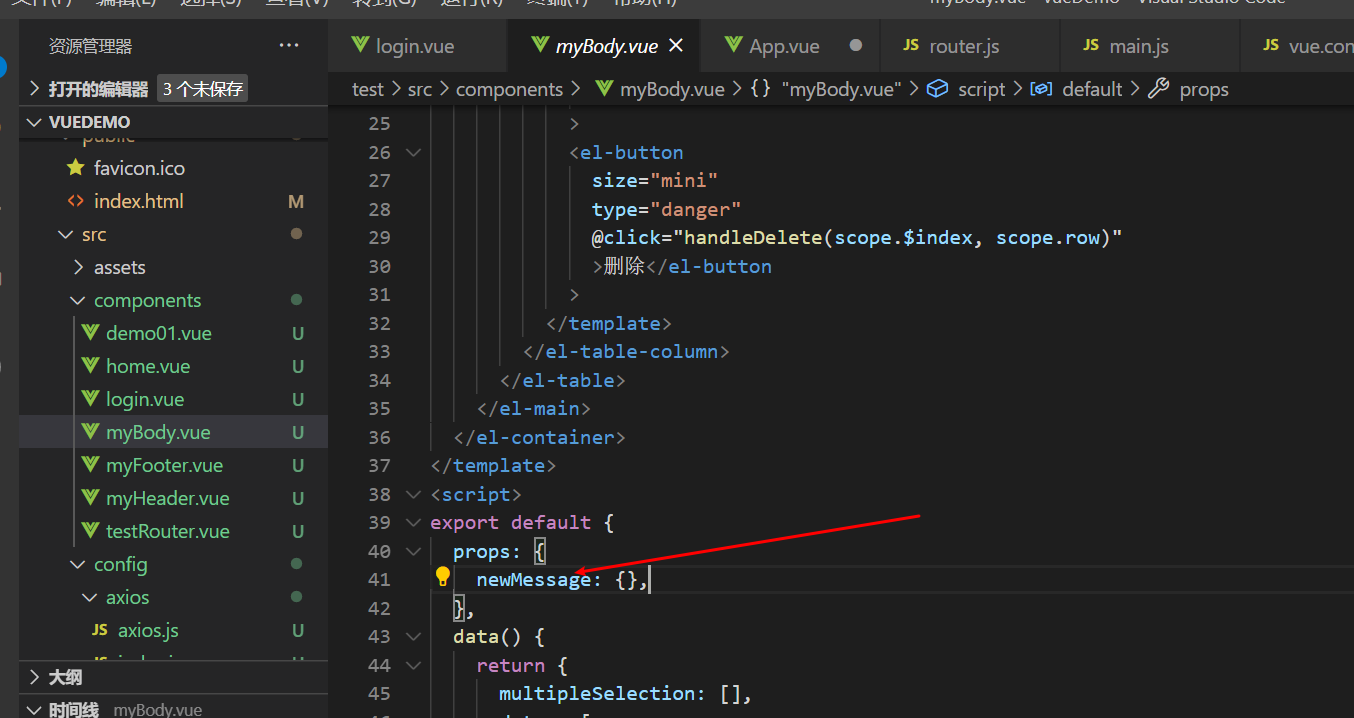Click the cube icon beside script breadcrumb
This screenshot has height=718, width=1354.
[x=937, y=89]
